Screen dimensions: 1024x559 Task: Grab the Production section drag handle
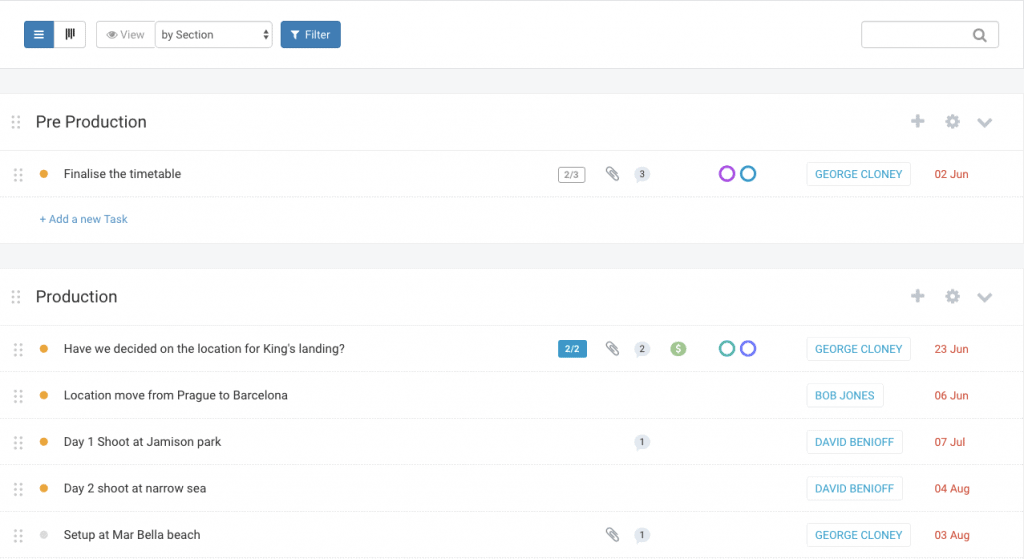click(16, 297)
